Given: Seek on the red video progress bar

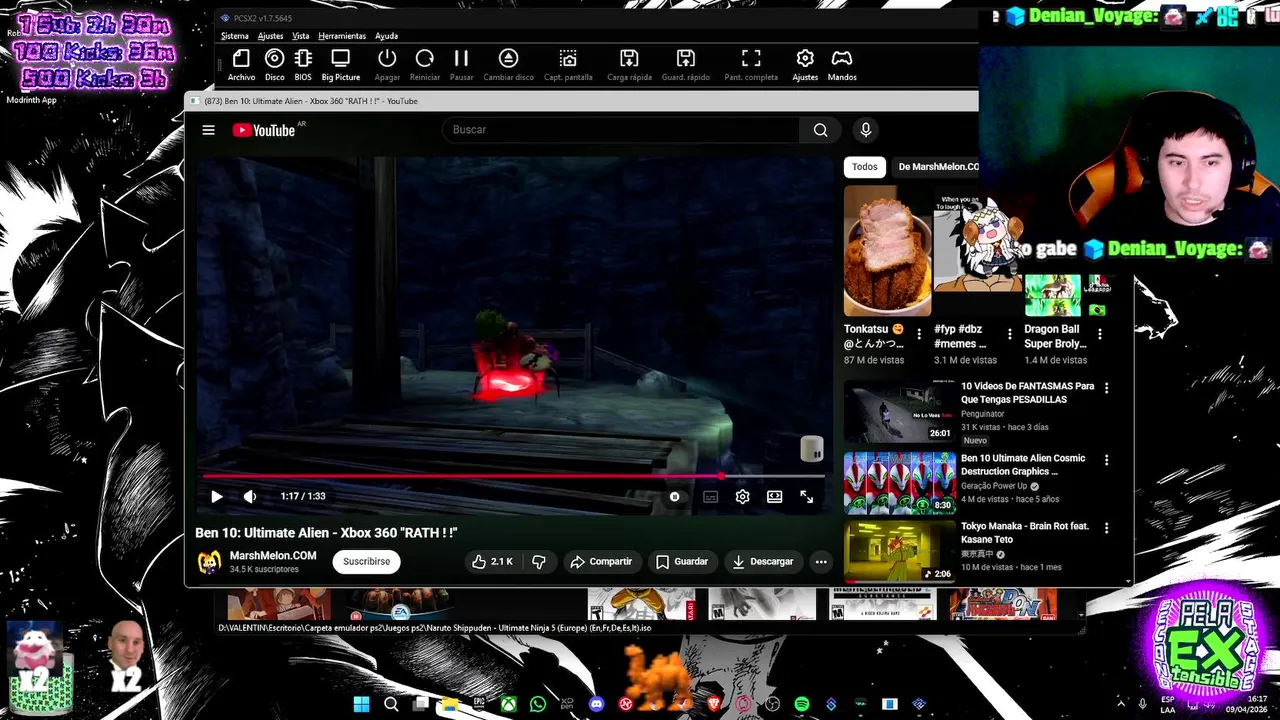Looking at the screenshot, I should point(512,476).
